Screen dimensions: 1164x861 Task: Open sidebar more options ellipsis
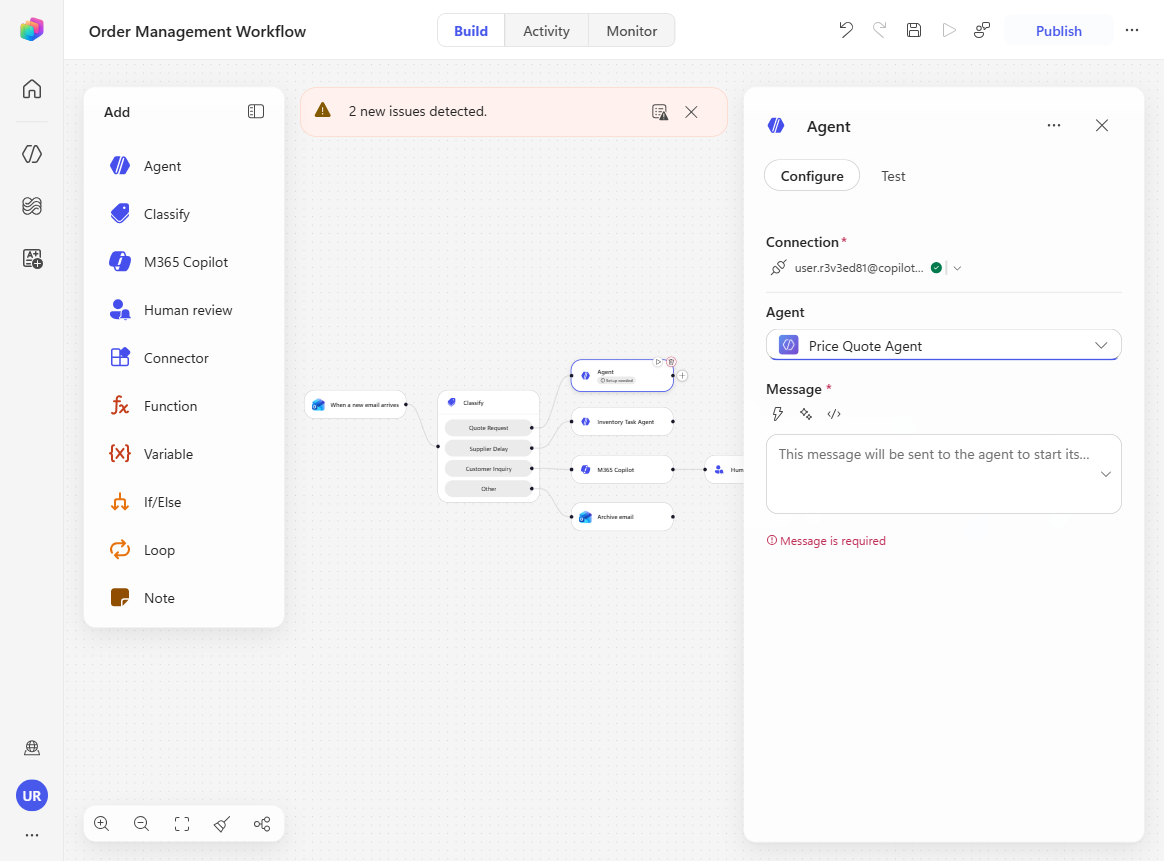click(x=32, y=835)
